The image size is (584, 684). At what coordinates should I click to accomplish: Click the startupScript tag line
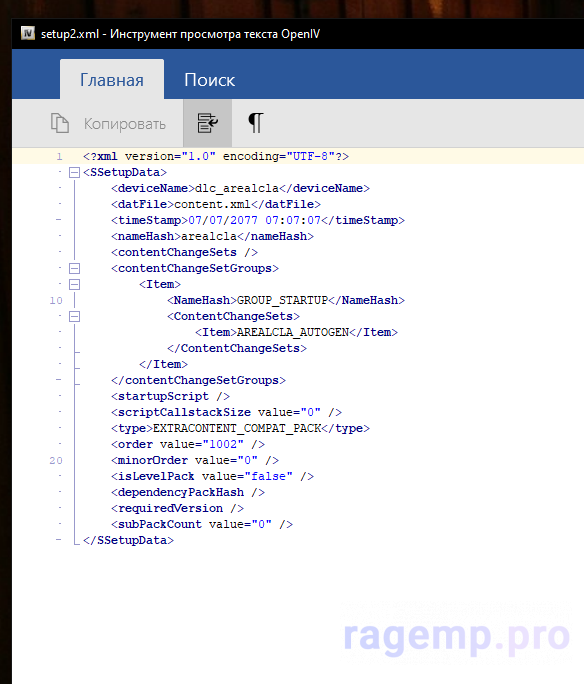(171, 397)
